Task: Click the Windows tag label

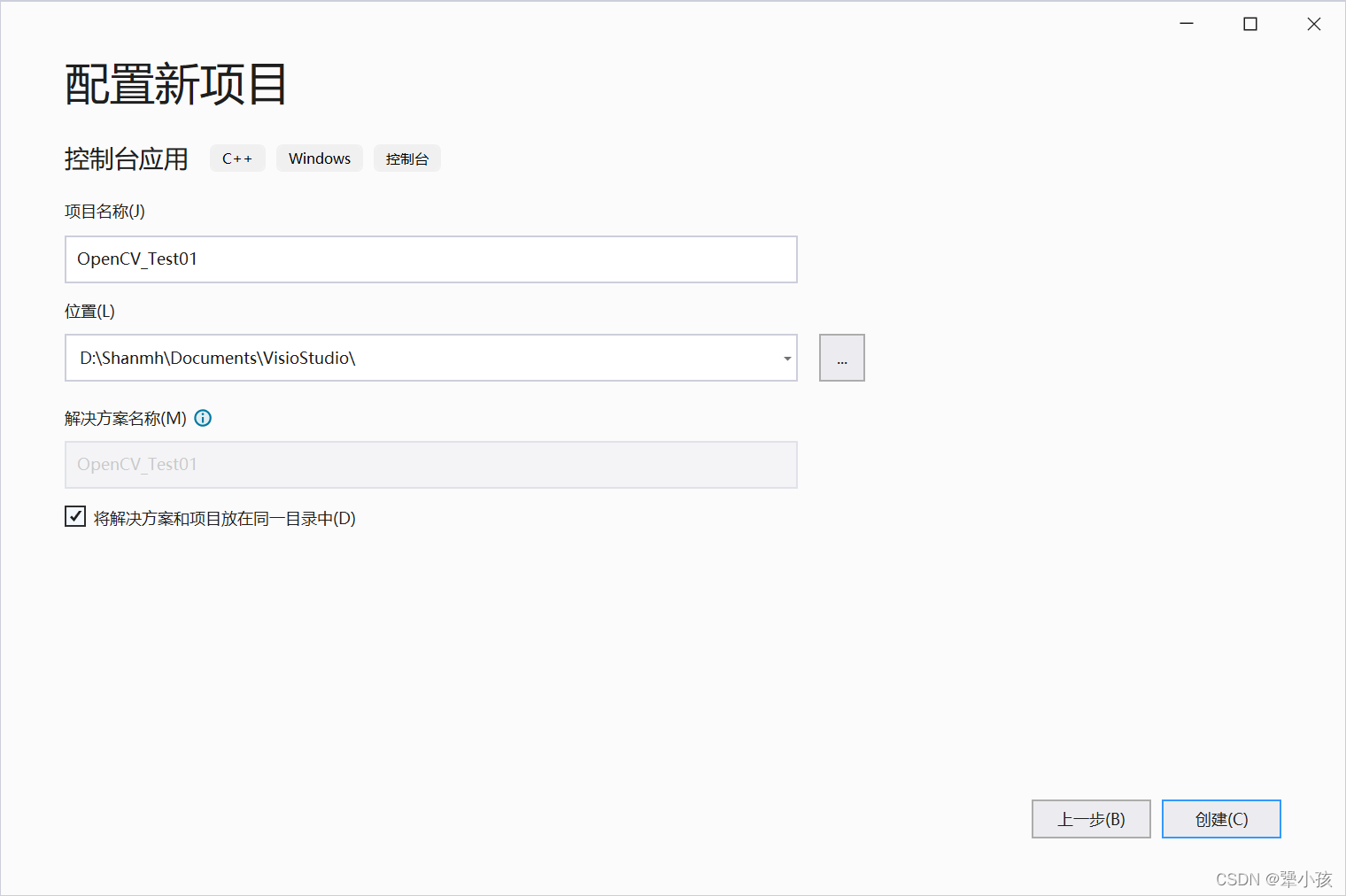Action: click(x=320, y=158)
